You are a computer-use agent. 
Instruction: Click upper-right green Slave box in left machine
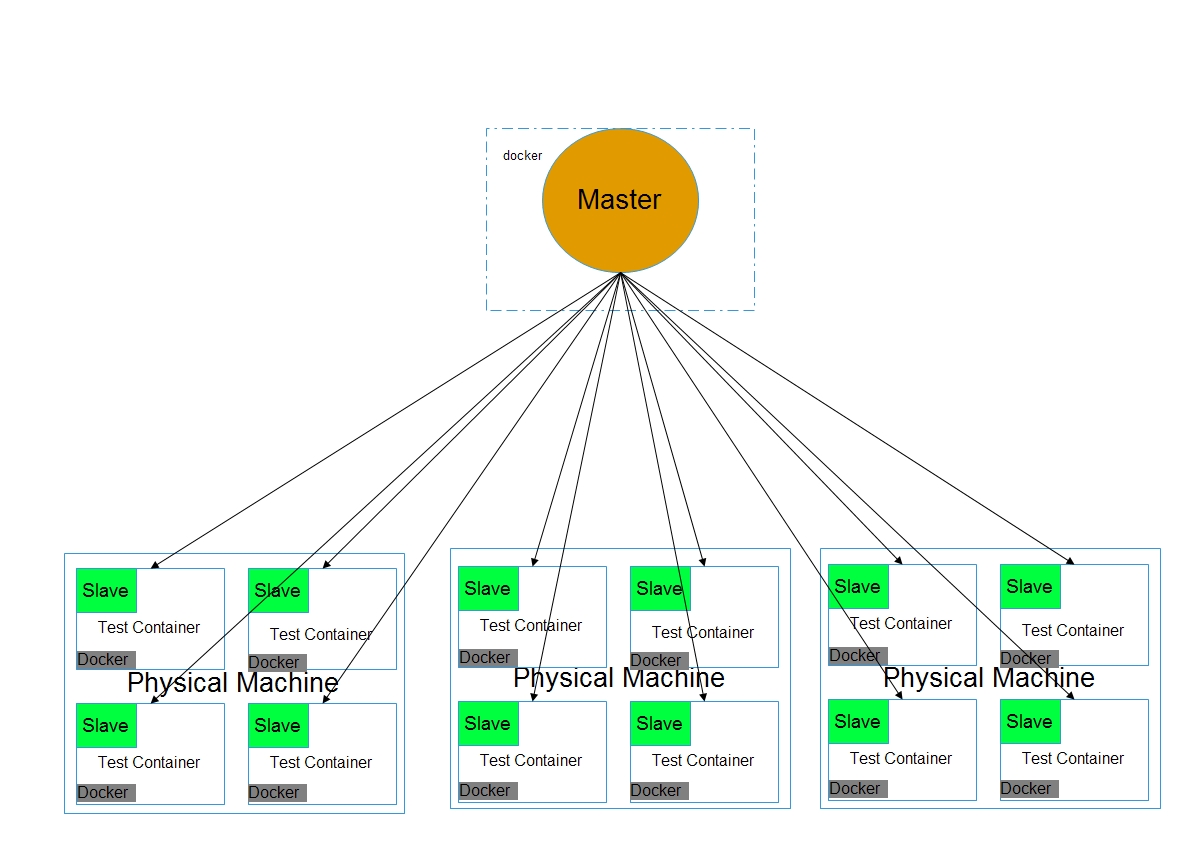coord(278,590)
